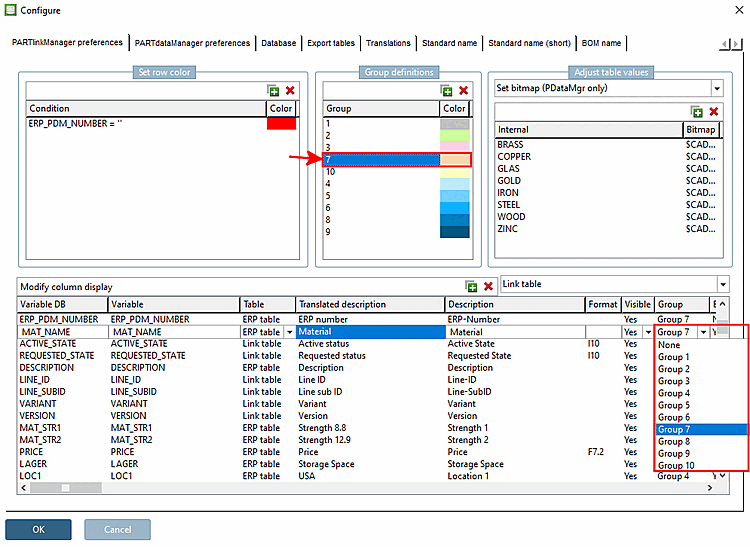Screen dimensions: 750x547
Task: Delete column in Modify column display
Action: coord(487,286)
